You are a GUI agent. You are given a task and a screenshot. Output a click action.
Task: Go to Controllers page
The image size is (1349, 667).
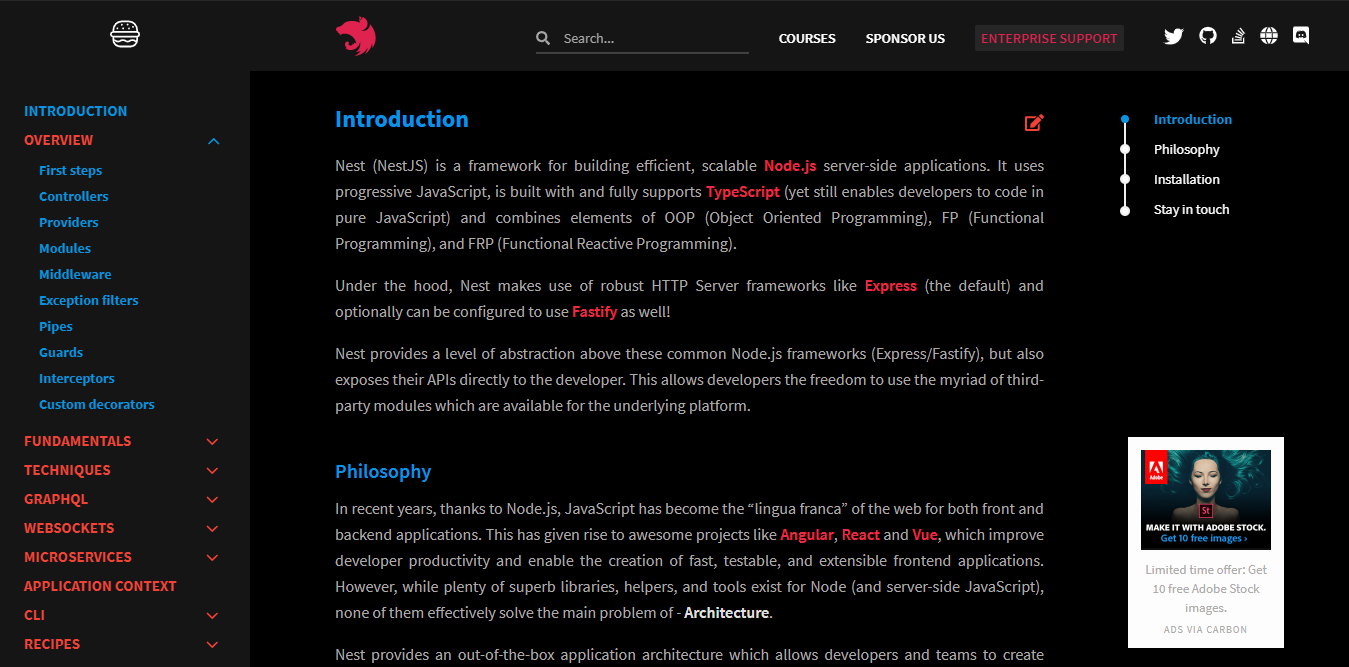[x=74, y=196]
